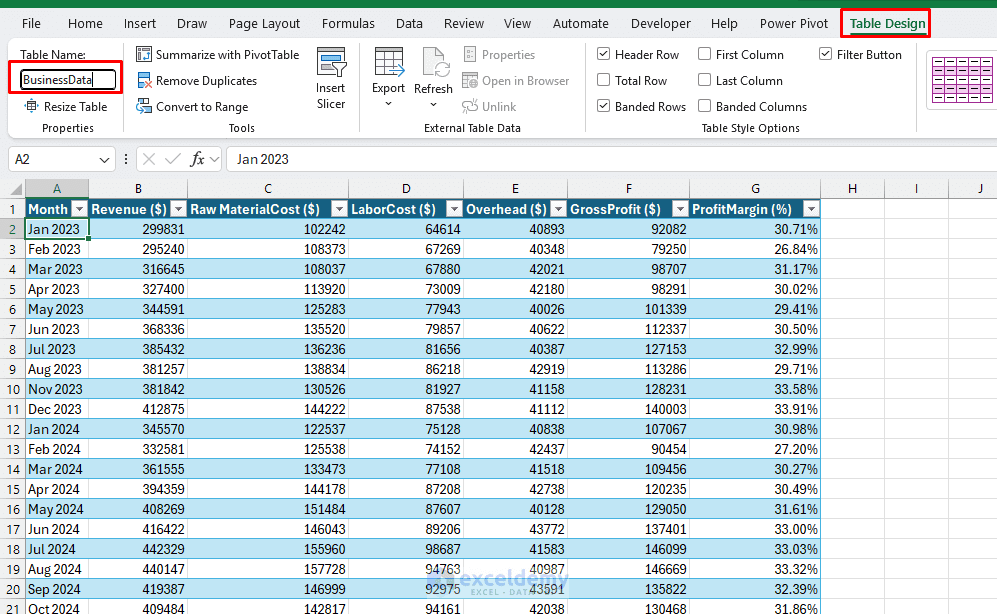Open the File tab
Screen dimensions: 997x614
point(31,24)
